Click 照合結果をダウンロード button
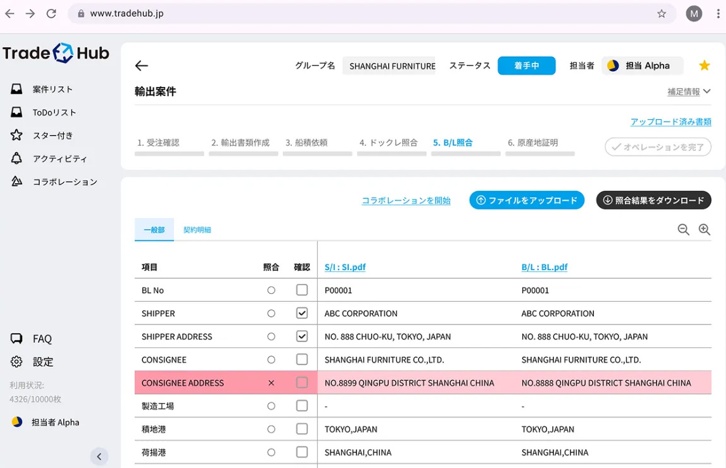Viewport: 726px width, 468px height. [x=653, y=200]
